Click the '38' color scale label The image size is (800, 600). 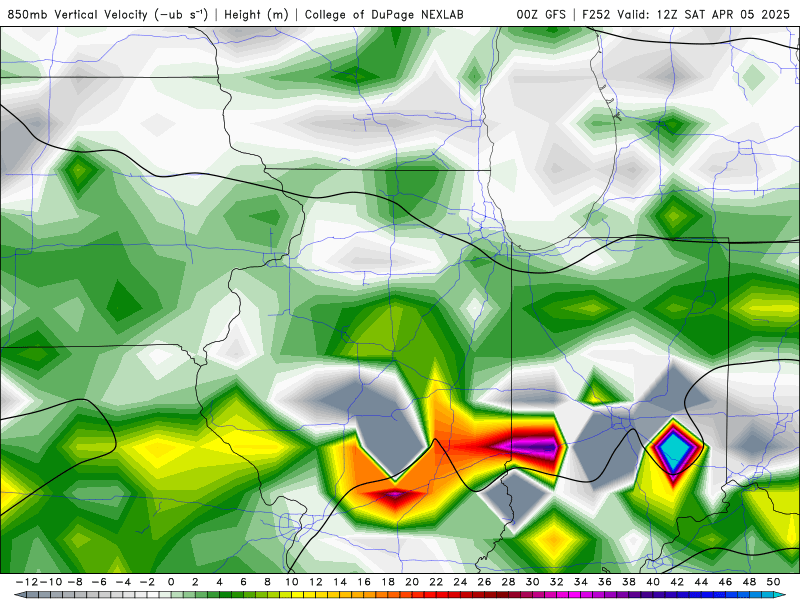(x=629, y=582)
